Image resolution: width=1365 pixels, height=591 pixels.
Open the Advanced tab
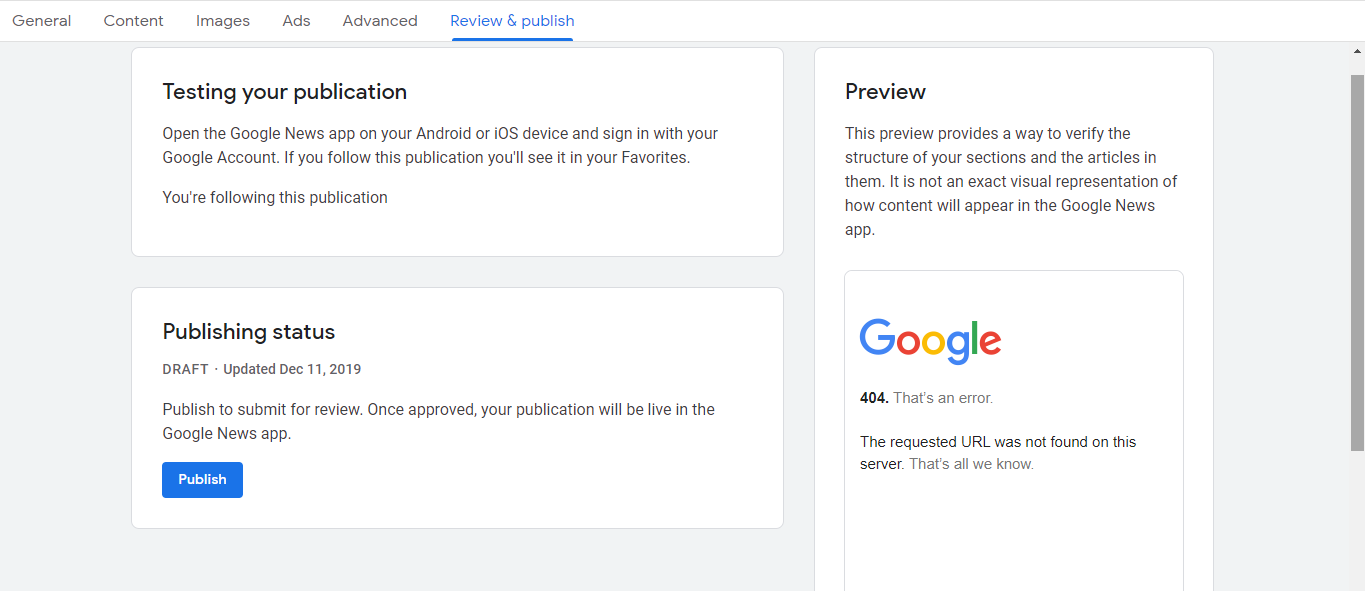[380, 21]
